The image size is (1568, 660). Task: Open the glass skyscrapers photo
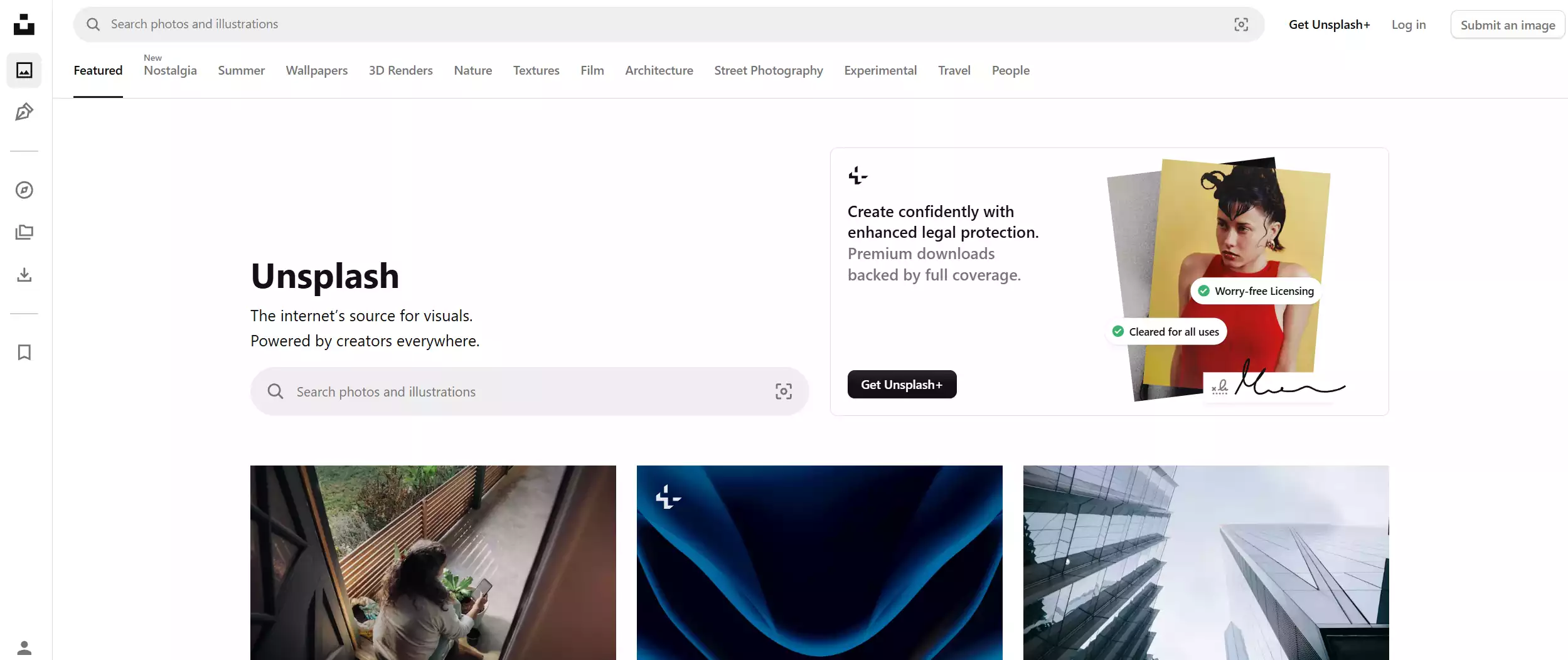click(x=1206, y=563)
